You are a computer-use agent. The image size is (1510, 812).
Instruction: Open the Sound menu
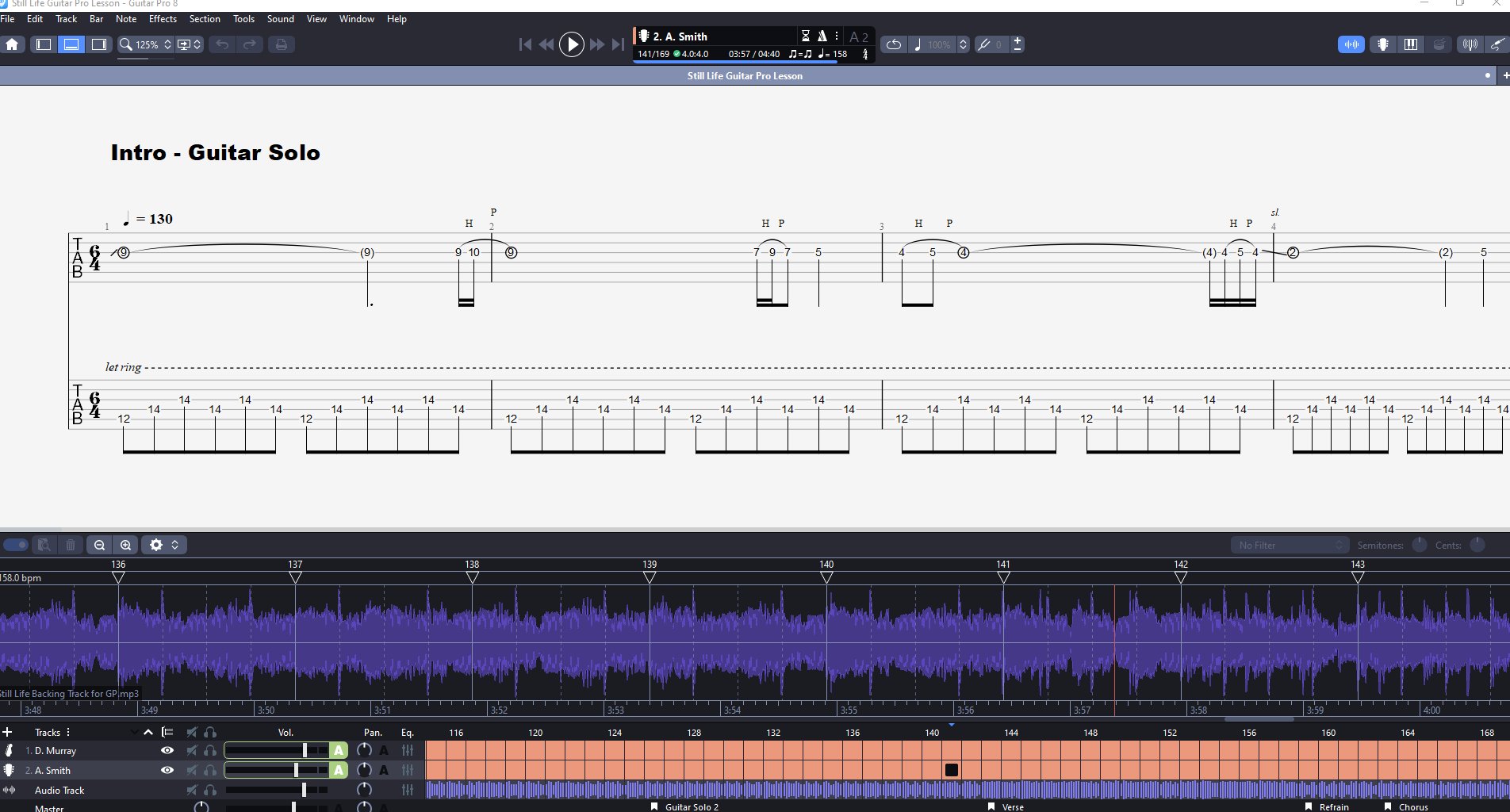click(280, 19)
